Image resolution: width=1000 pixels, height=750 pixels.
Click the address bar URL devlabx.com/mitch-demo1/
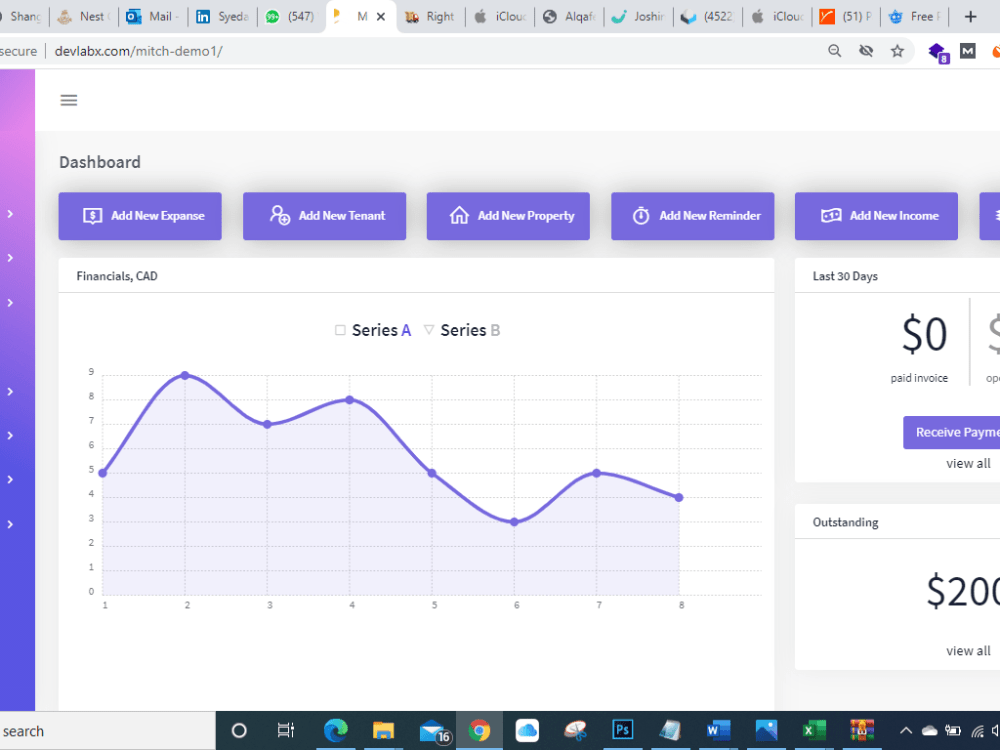[x=138, y=51]
